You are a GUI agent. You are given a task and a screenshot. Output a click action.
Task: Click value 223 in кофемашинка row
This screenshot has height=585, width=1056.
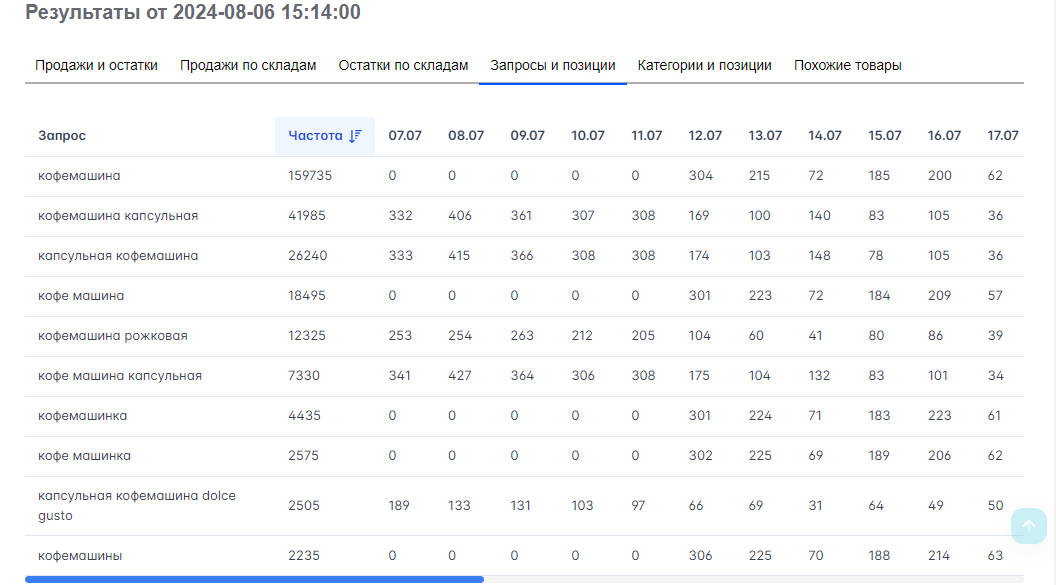[939, 416]
